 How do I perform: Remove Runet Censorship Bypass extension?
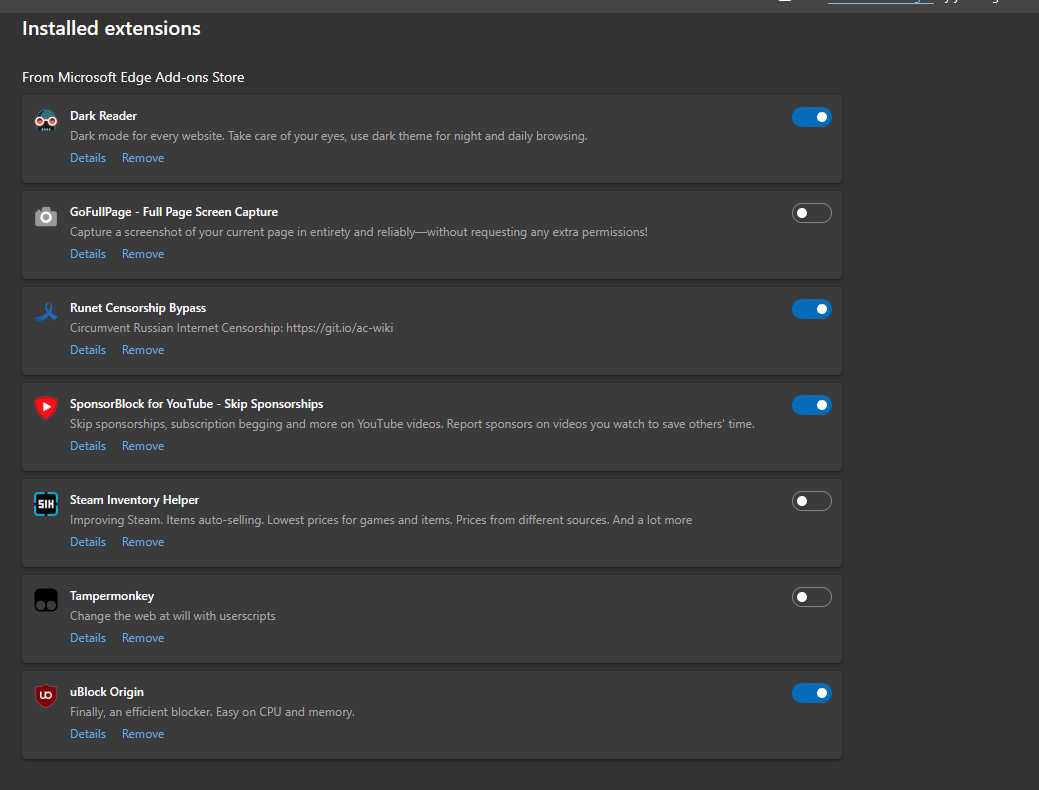click(143, 350)
